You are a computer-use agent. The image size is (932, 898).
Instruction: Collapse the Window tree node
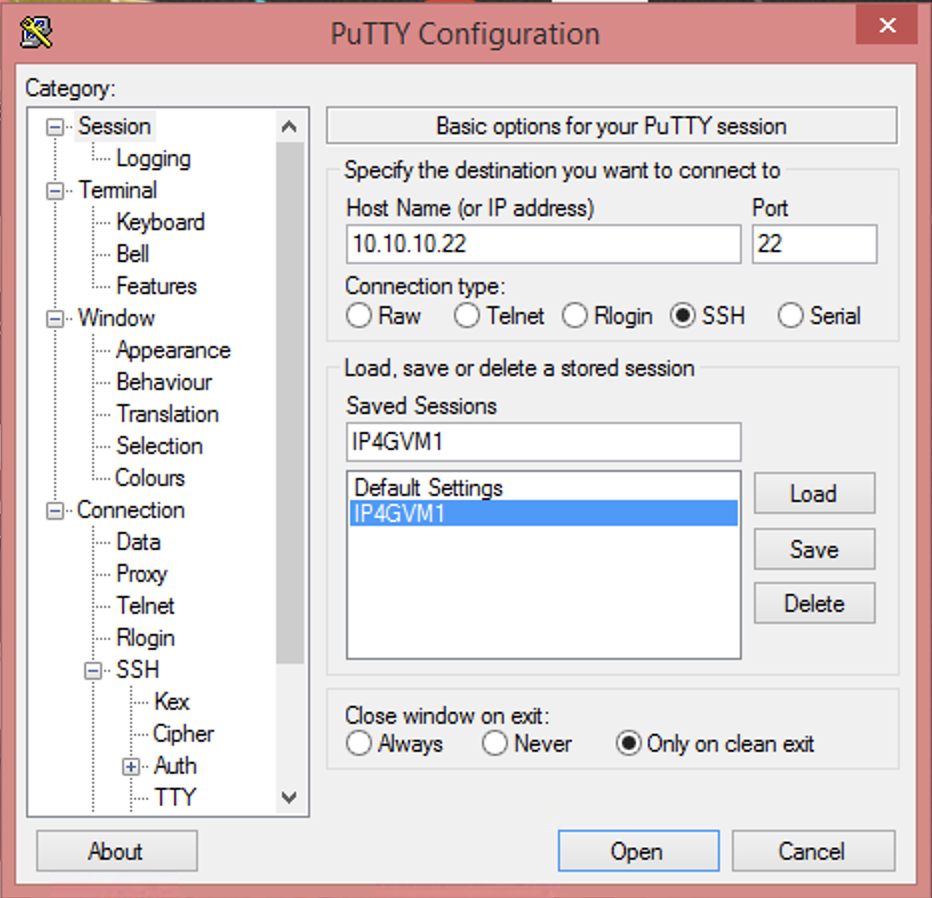click(x=55, y=319)
